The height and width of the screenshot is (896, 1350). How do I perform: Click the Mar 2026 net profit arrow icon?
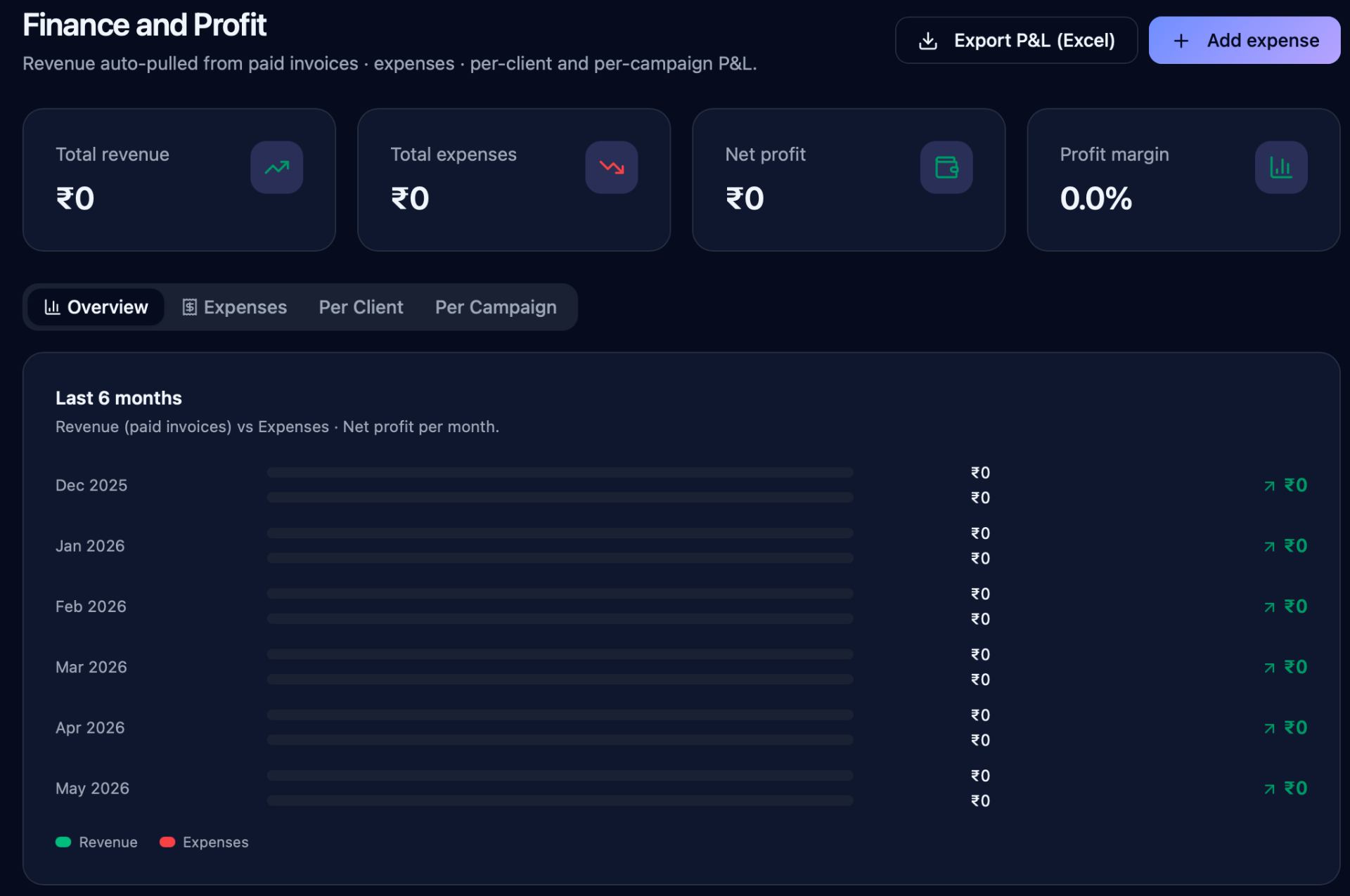tap(1269, 668)
